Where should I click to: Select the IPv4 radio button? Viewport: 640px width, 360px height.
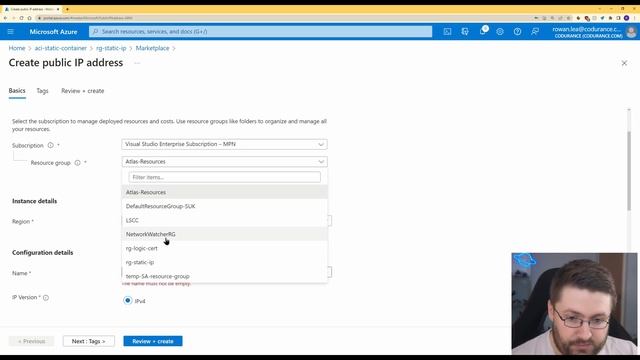click(x=128, y=300)
